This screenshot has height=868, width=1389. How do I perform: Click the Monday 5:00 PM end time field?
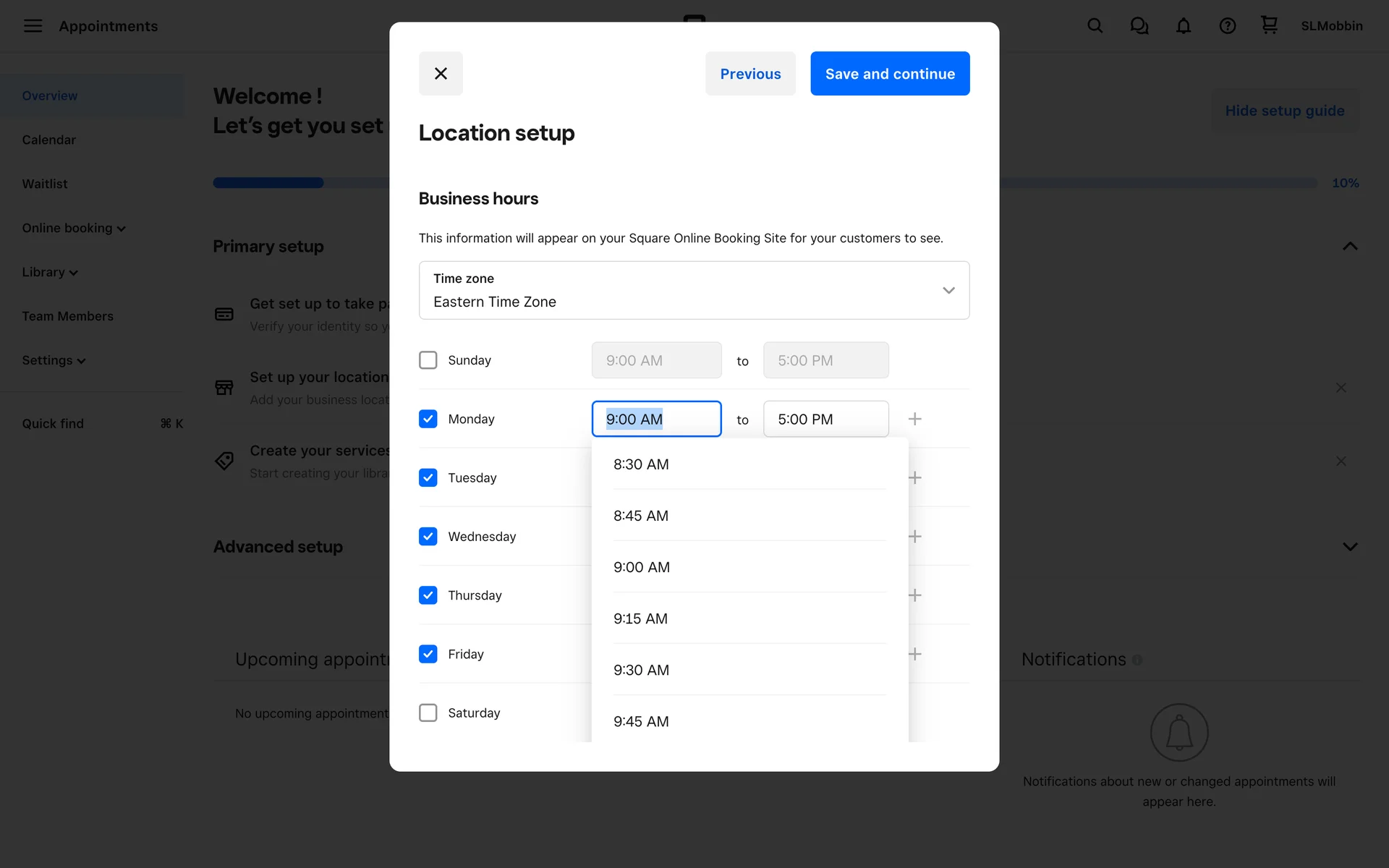825,419
